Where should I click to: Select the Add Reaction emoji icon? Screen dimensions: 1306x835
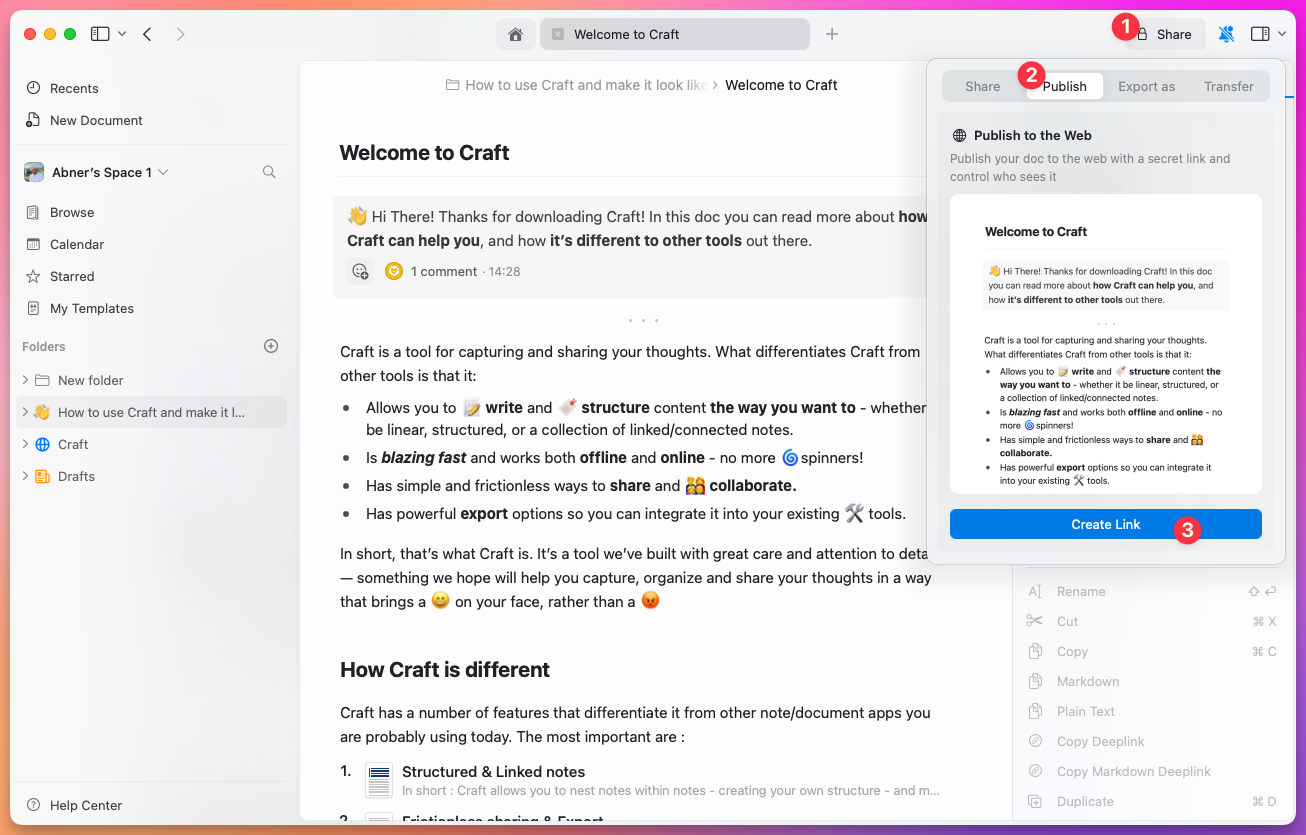pos(360,271)
